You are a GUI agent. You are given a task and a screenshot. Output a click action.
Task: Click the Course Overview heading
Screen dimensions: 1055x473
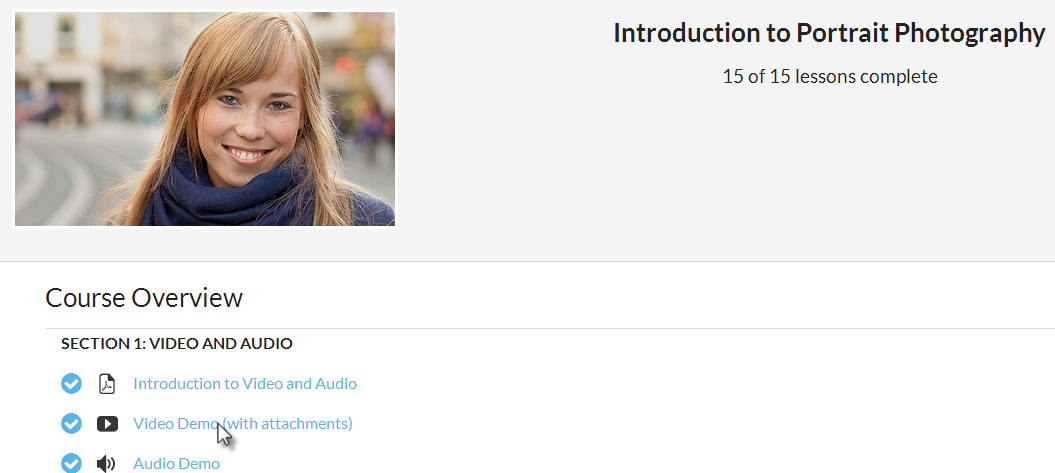point(144,298)
